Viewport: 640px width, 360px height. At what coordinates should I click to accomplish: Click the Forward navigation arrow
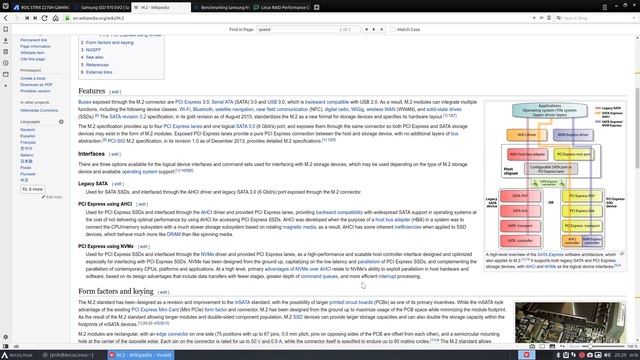point(16,18)
